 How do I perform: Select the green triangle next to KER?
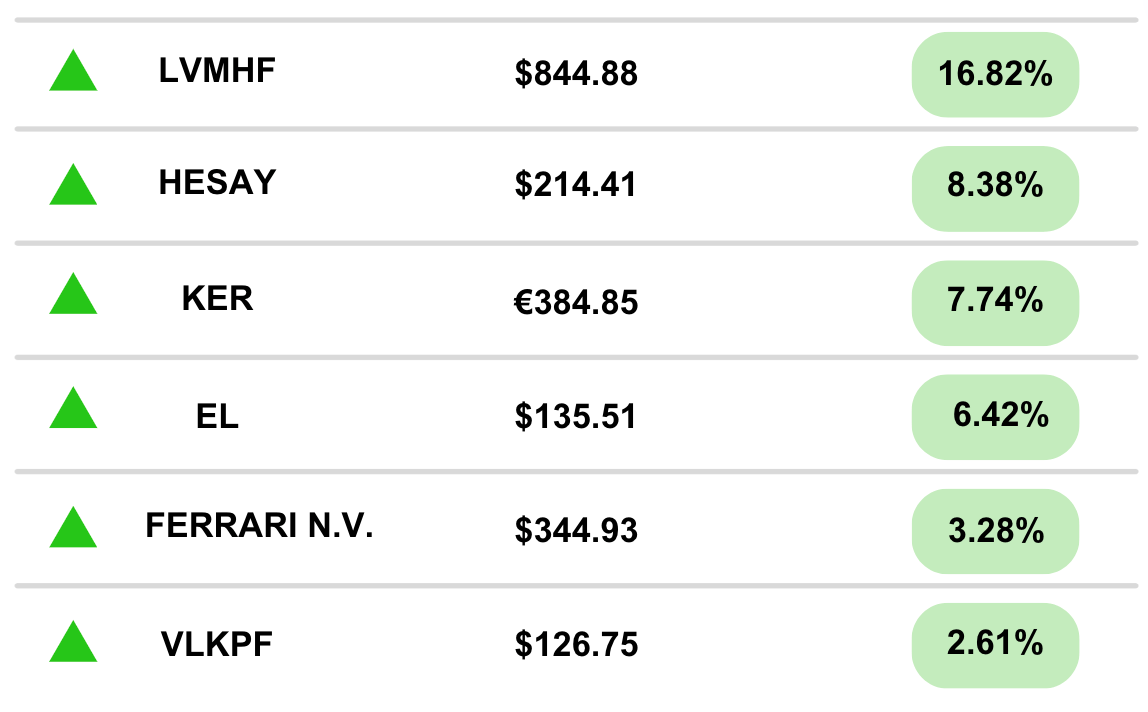click(73, 294)
